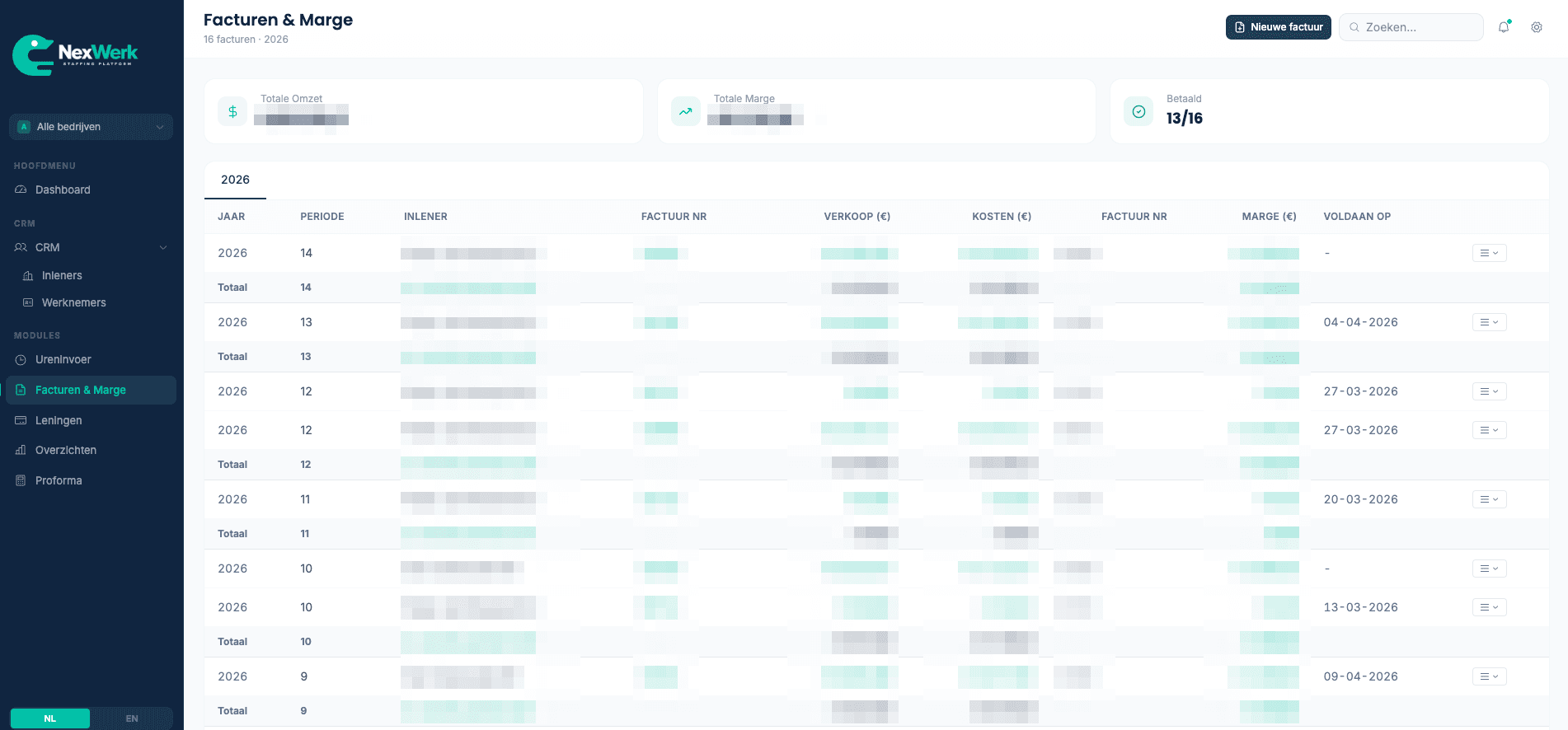
Task: Navigate to Leningen module
Action: 91,420
